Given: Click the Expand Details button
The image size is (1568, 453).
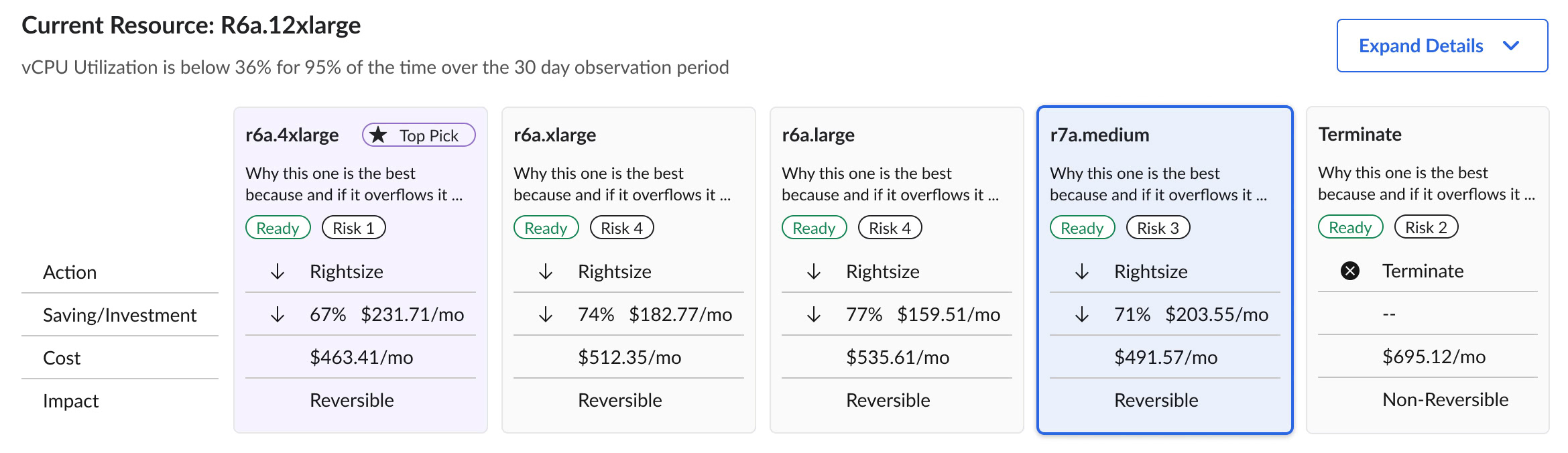Looking at the screenshot, I should coord(1420,46).
